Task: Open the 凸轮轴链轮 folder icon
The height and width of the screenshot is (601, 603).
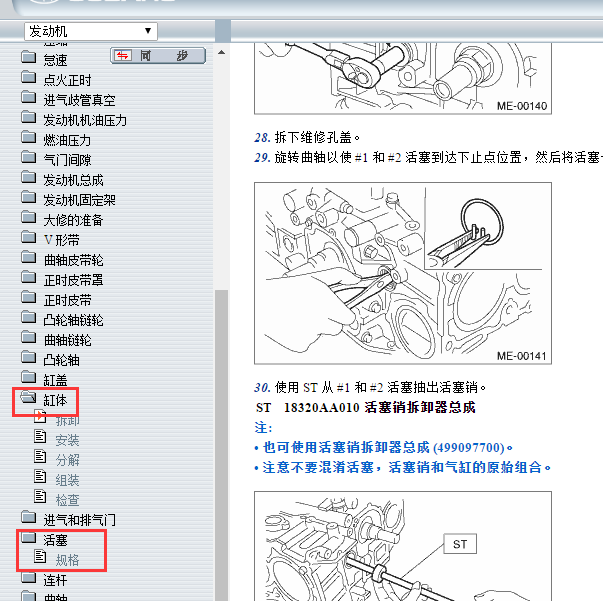Action: [x=28, y=317]
